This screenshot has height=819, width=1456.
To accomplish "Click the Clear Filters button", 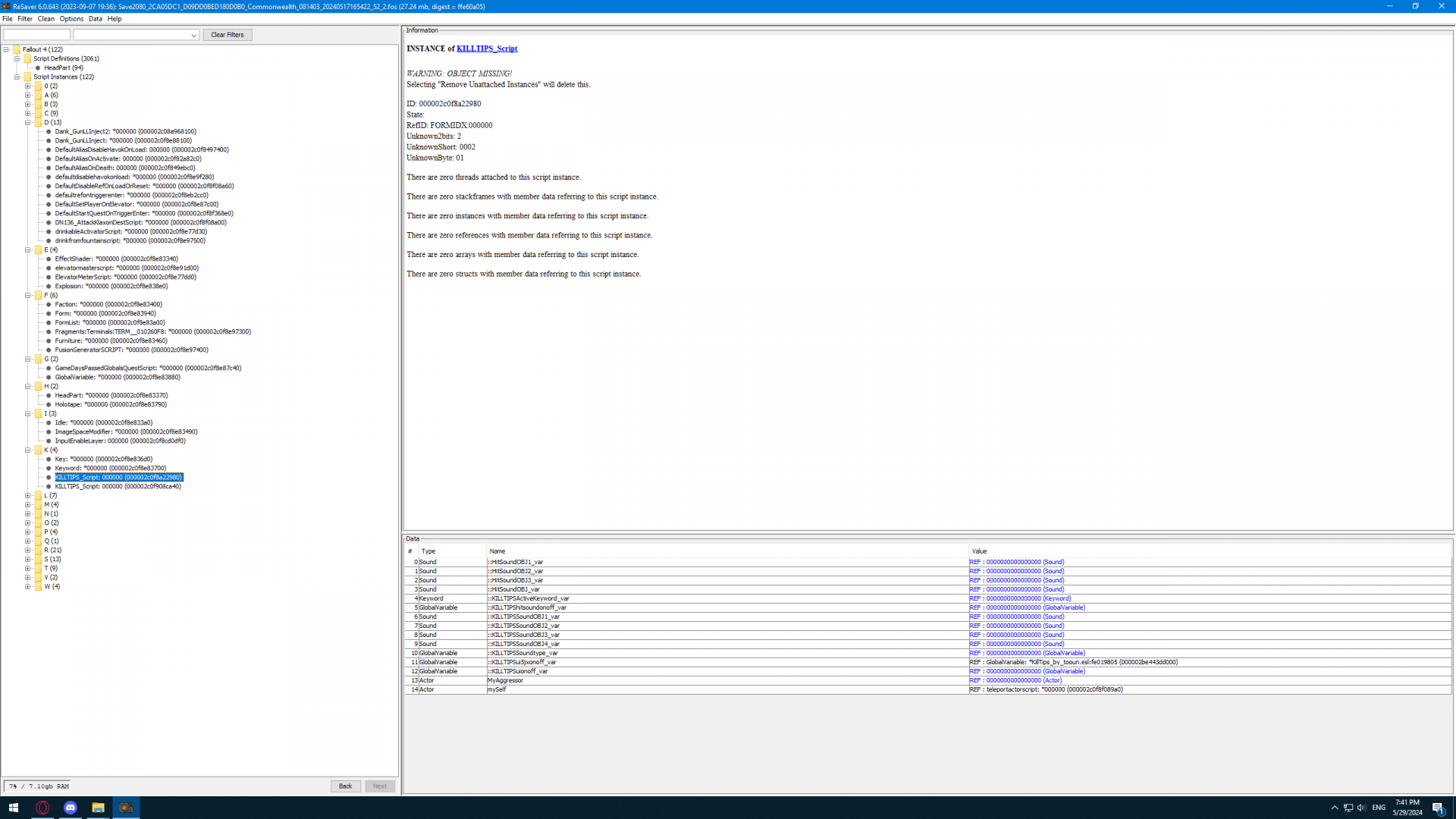I will [227, 35].
